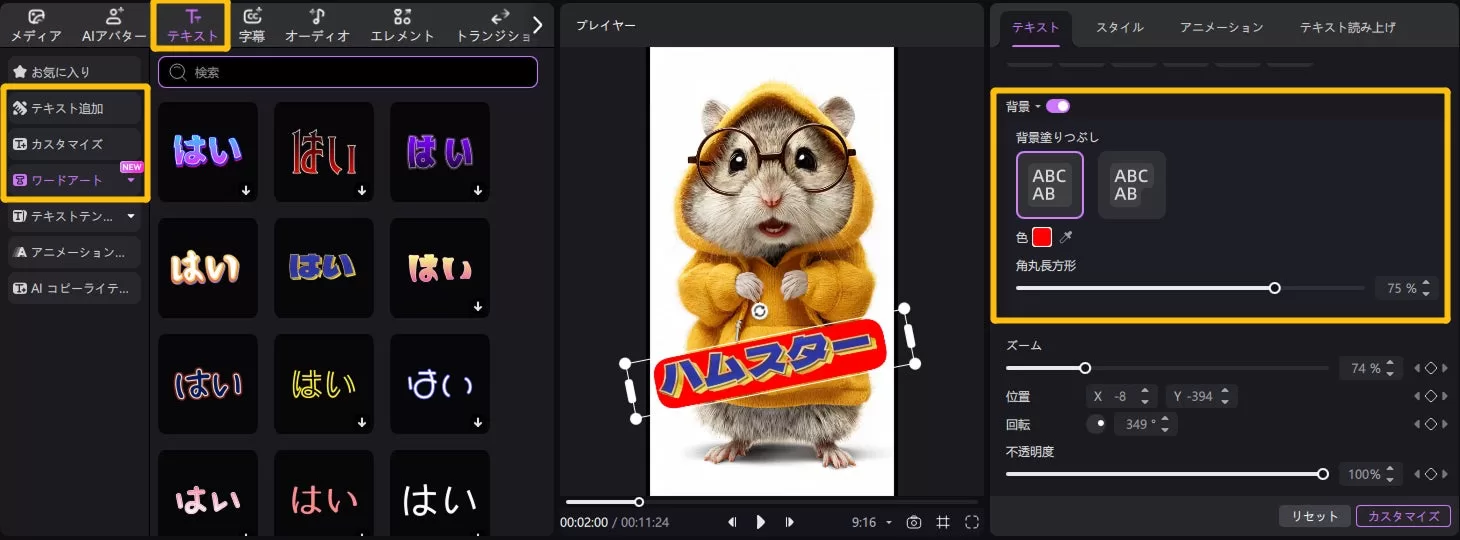Viewport: 1460px width, 540px height.
Task: Click the 字幕 subtitles icon
Action: pos(252,26)
